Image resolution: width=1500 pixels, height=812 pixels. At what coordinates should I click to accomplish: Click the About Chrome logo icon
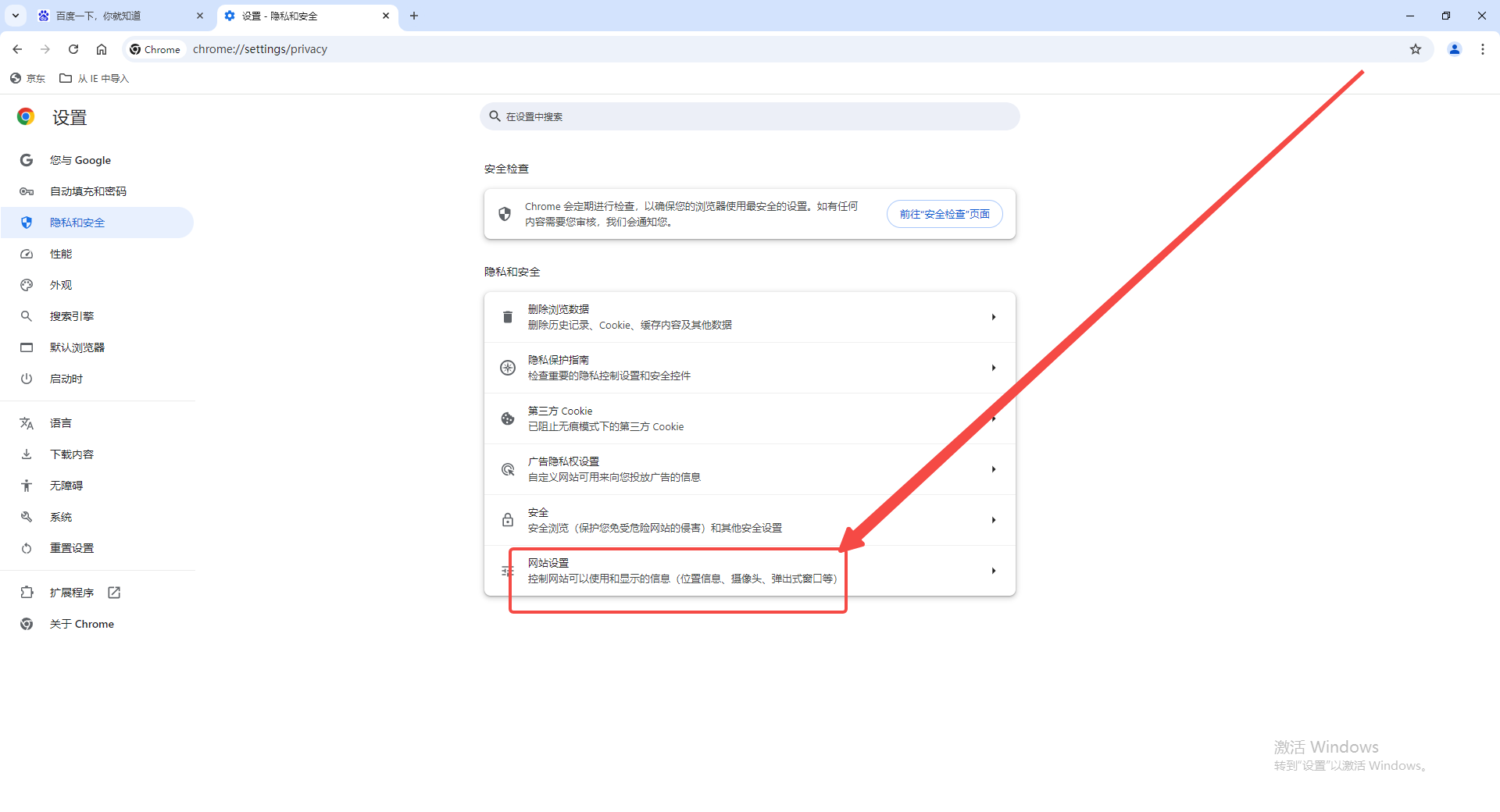click(x=27, y=624)
